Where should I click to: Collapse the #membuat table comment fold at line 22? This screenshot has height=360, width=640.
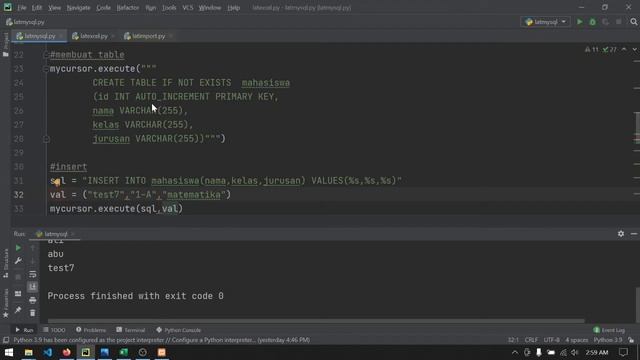tap(46, 55)
